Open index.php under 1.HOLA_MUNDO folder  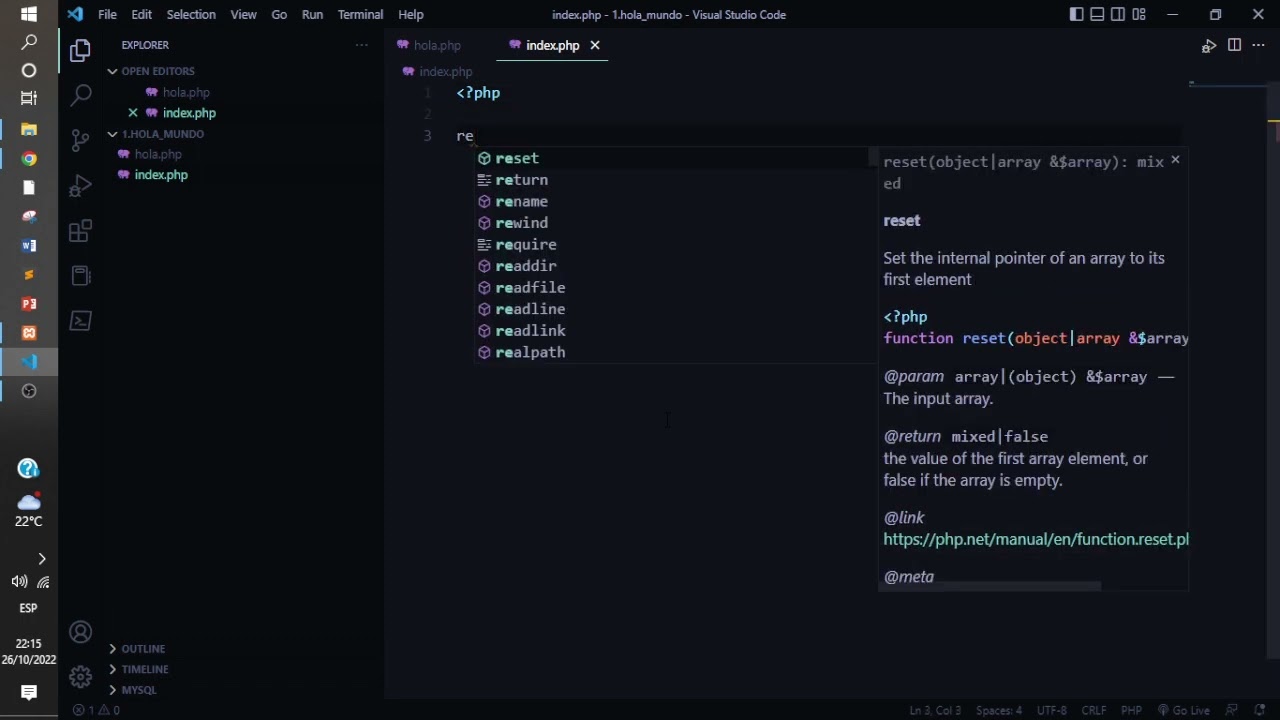tap(161, 175)
